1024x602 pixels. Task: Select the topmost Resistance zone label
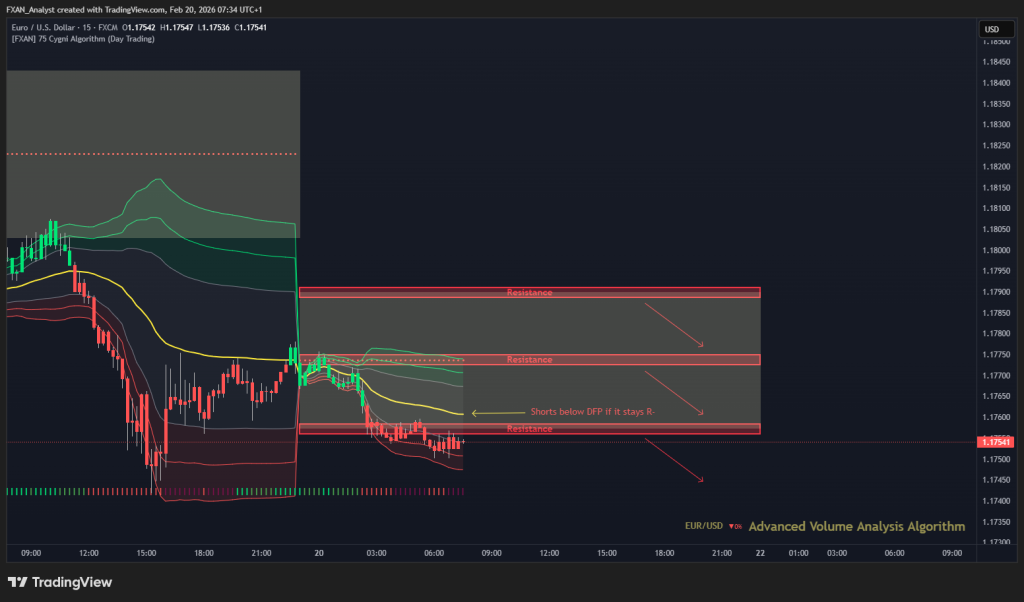point(529,293)
